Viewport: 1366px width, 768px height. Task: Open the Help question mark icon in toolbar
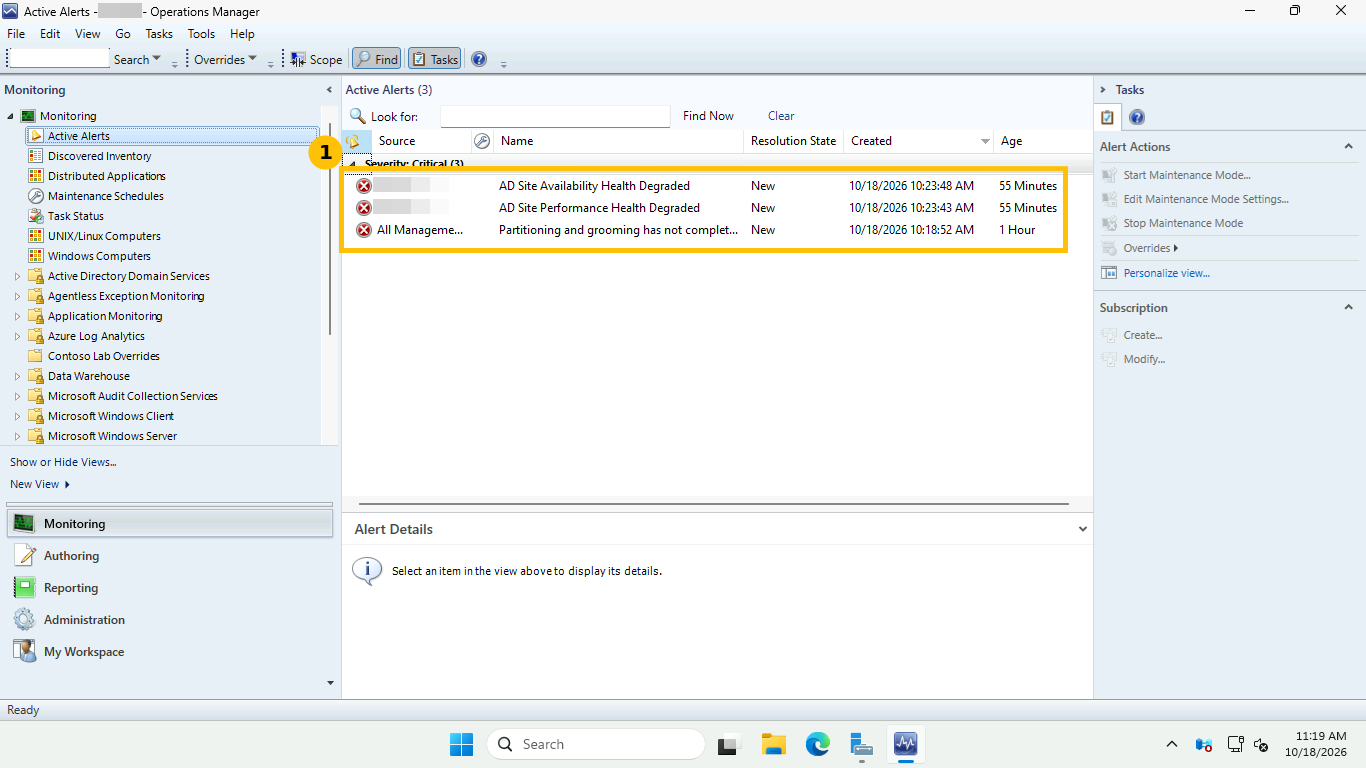click(x=479, y=59)
